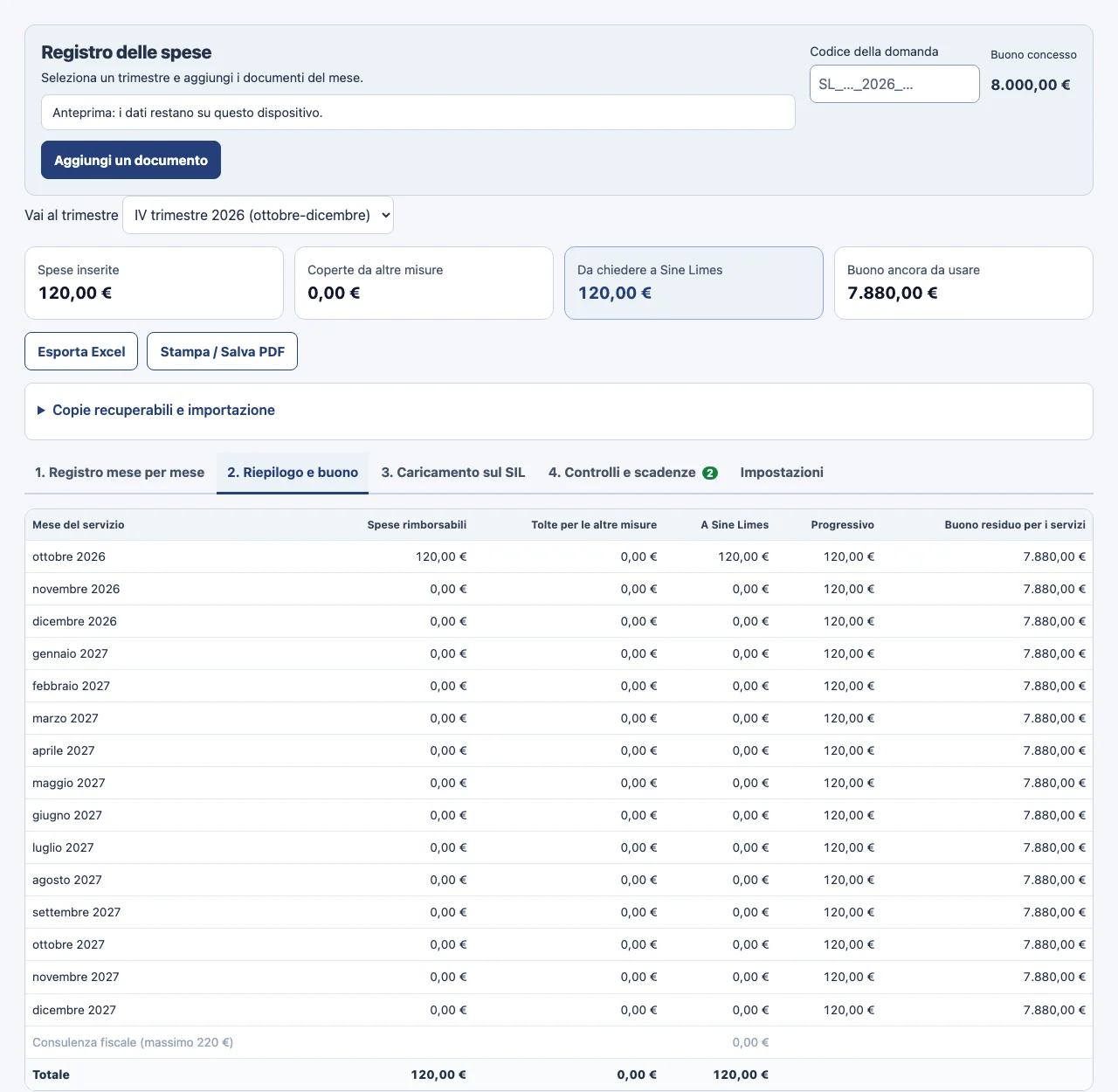Select the dicembre 2027 month cell
This screenshot has width=1118, height=1092.
(74, 1010)
